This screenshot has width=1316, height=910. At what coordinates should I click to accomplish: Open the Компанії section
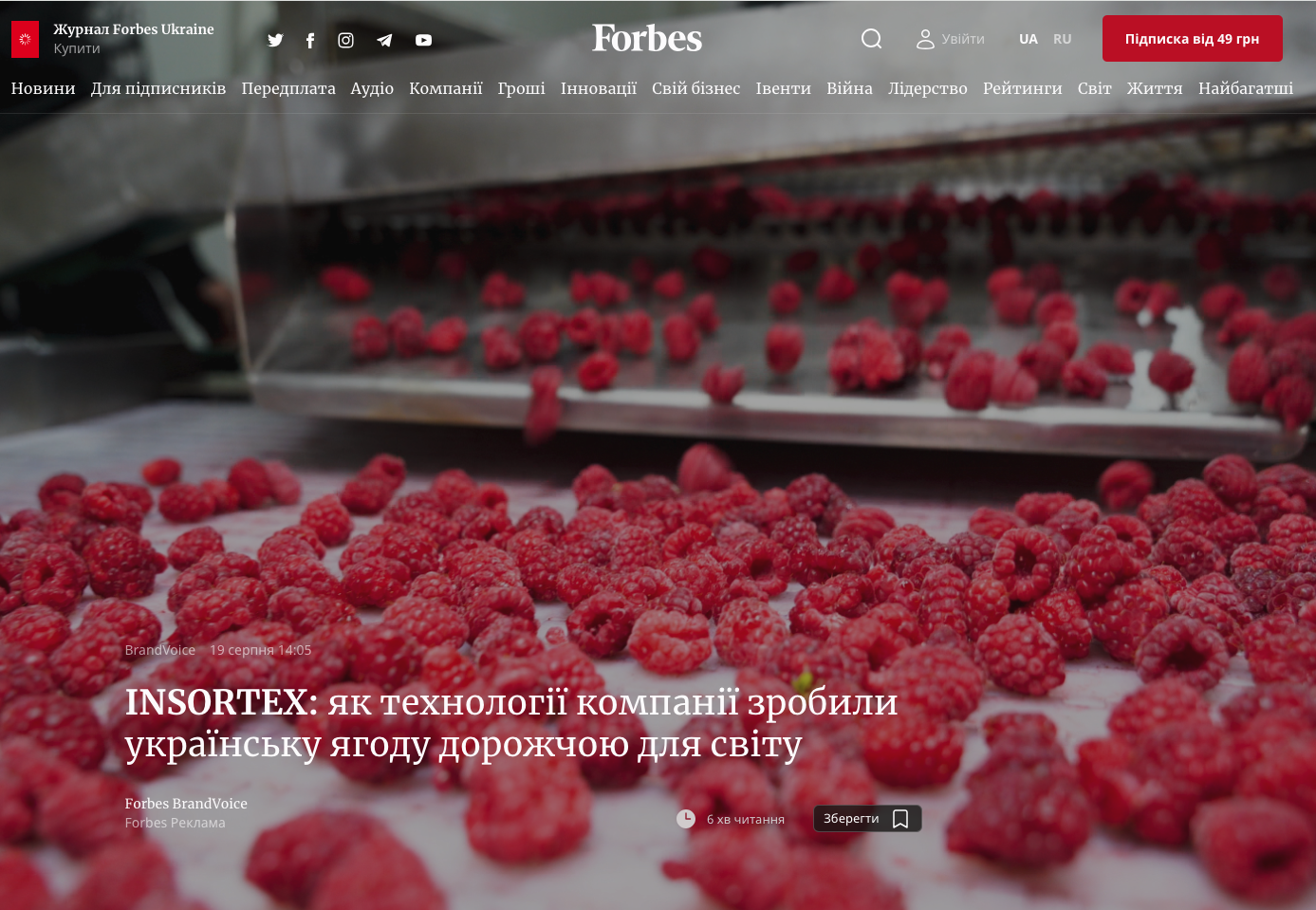click(446, 88)
